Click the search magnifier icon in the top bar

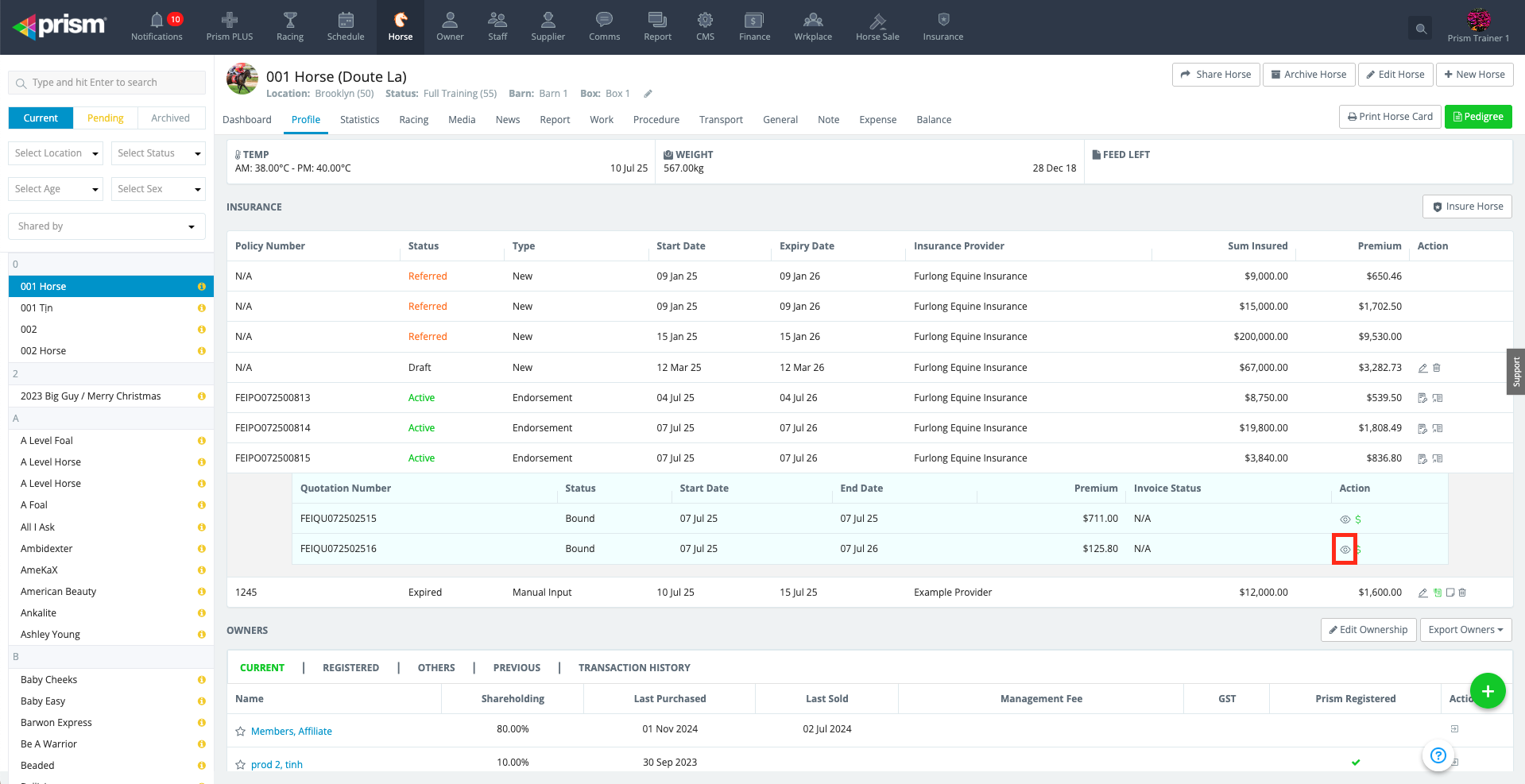pyautogui.click(x=1421, y=29)
